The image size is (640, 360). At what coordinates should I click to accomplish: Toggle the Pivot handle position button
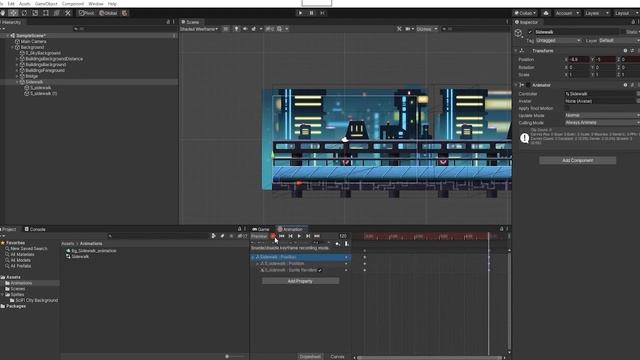click(86, 13)
